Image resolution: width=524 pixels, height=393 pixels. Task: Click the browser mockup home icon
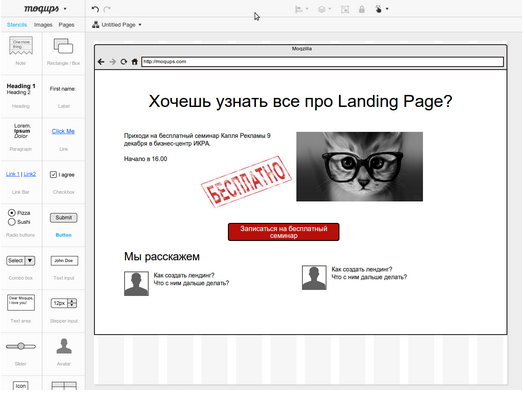135,62
